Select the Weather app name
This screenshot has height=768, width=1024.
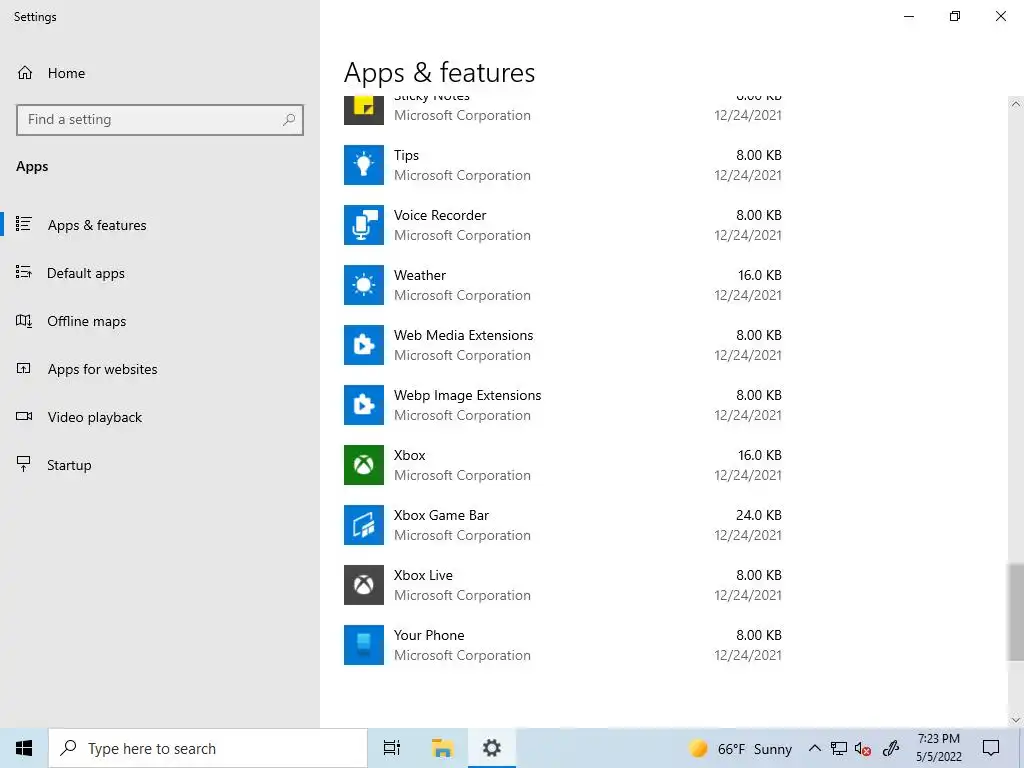tap(420, 276)
